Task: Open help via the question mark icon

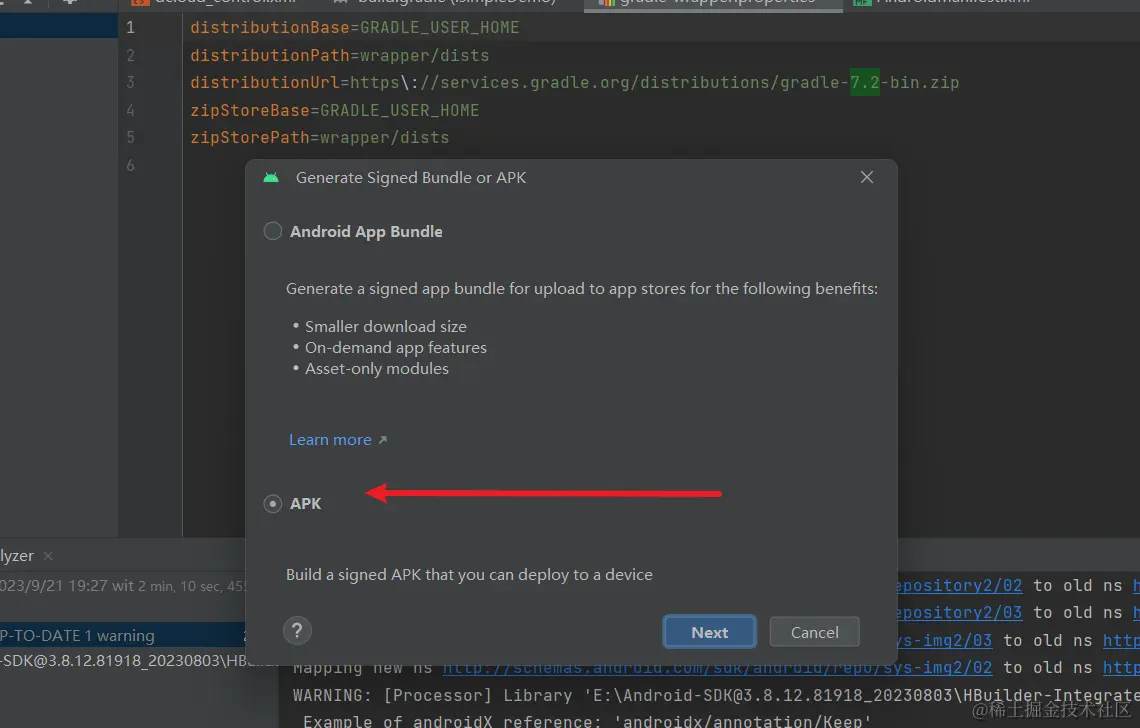Action: point(297,631)
